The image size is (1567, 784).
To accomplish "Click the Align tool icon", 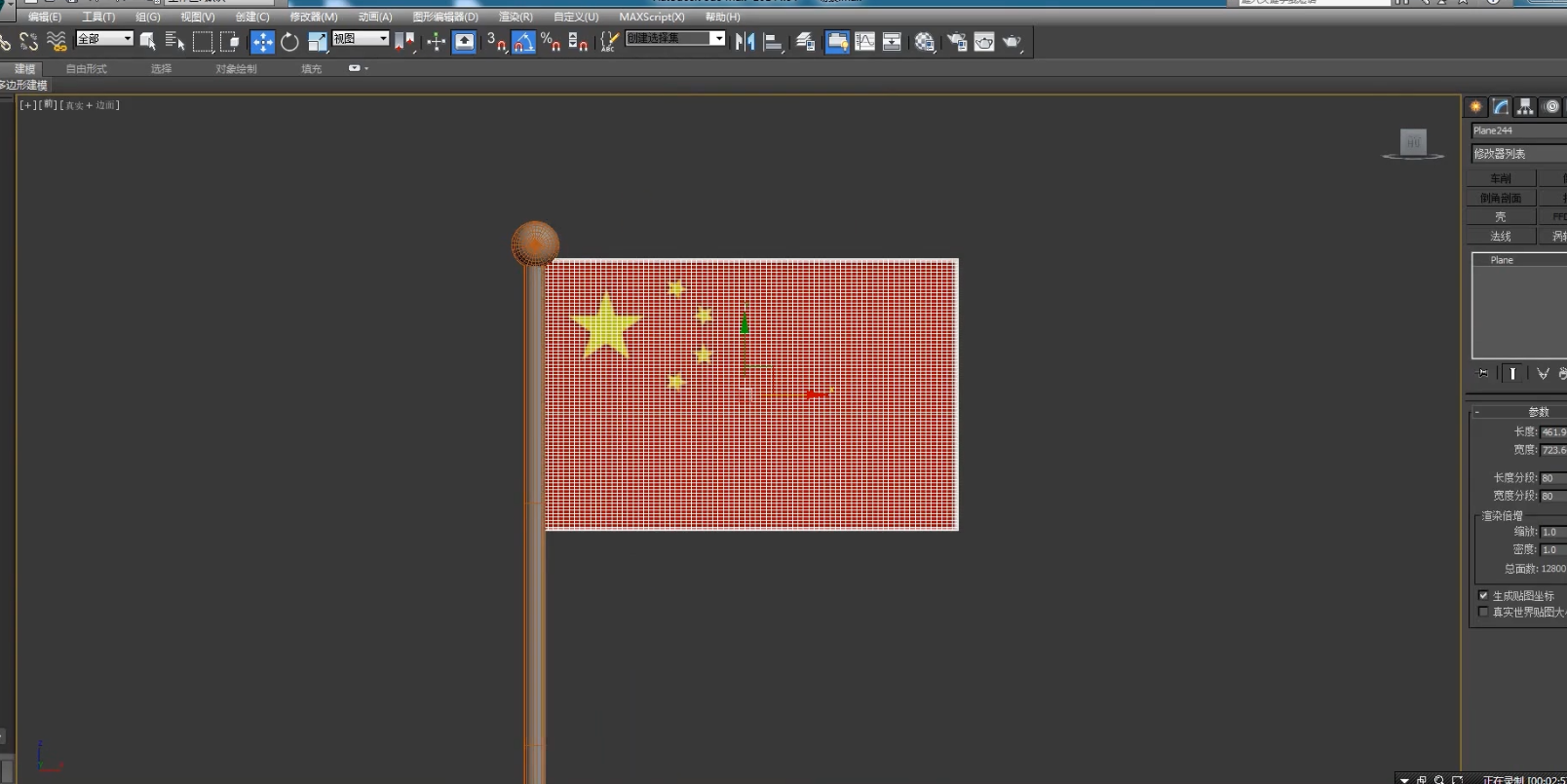I will (773, 41).
